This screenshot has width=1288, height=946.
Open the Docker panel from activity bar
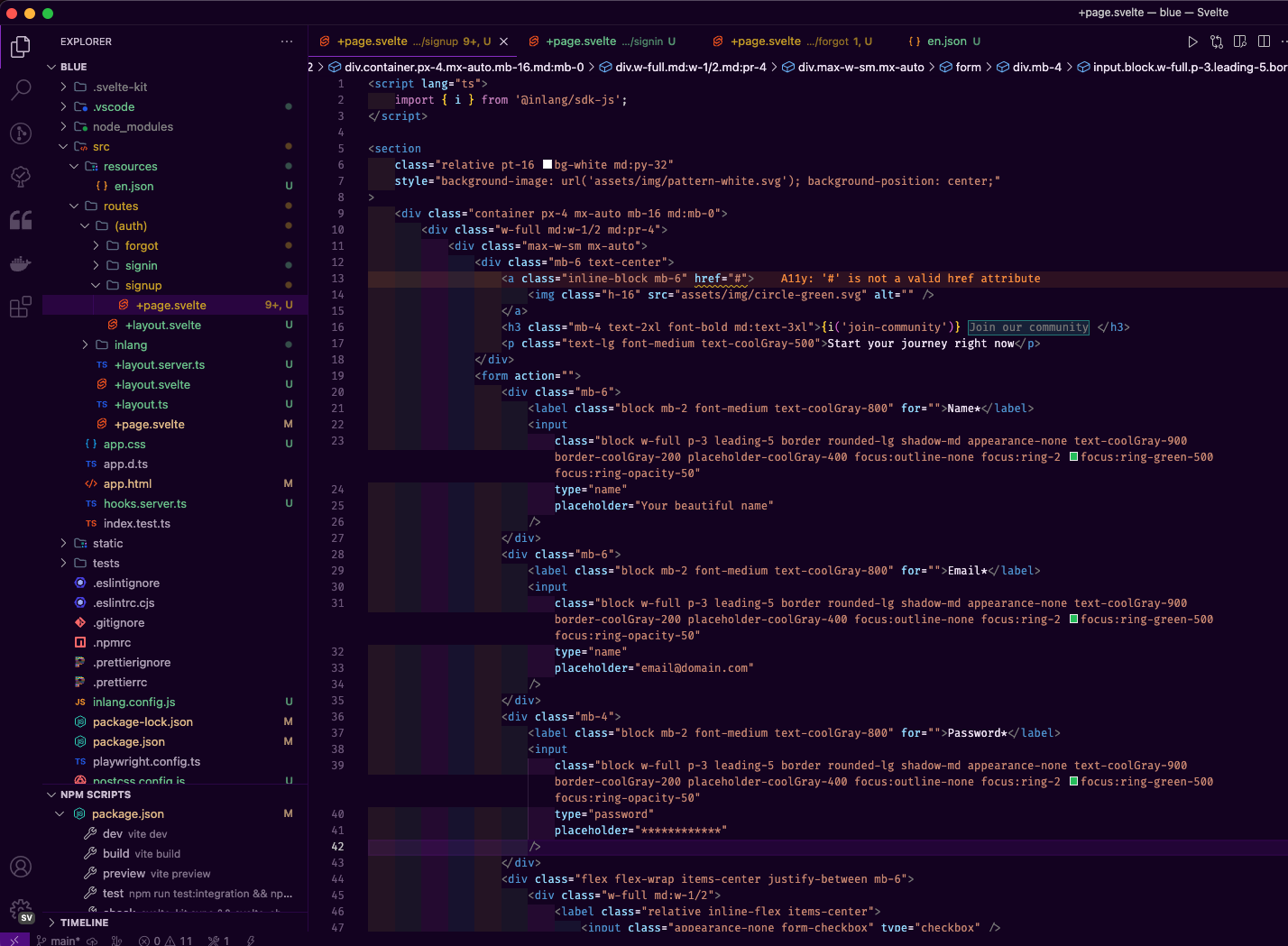pyautogui.click(x=21, y=263)
